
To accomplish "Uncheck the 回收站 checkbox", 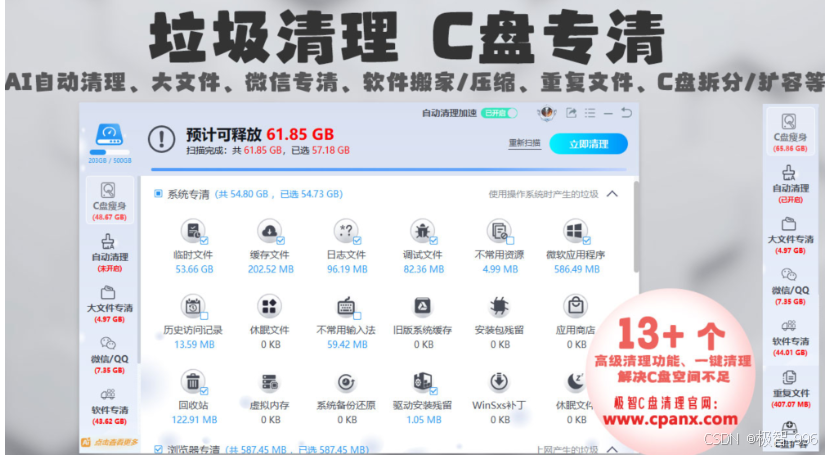I will point(204,391).
